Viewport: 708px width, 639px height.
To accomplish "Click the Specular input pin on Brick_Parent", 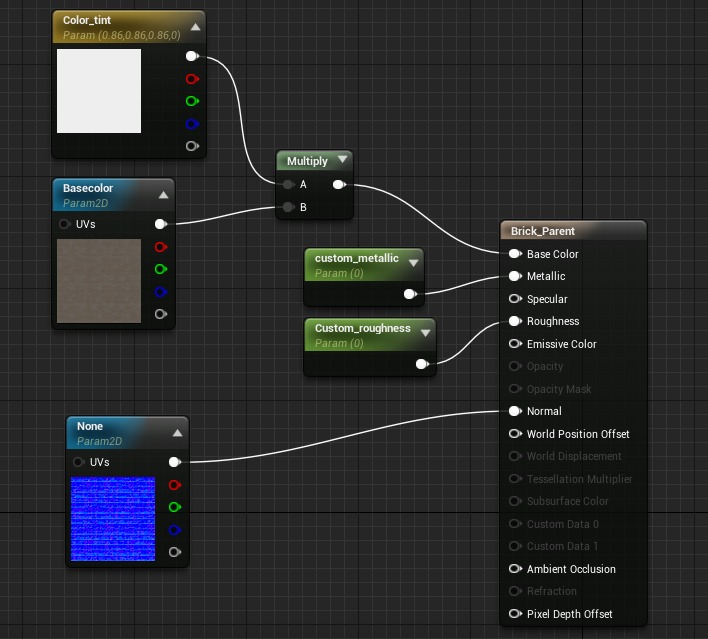I will coord(515,299).
